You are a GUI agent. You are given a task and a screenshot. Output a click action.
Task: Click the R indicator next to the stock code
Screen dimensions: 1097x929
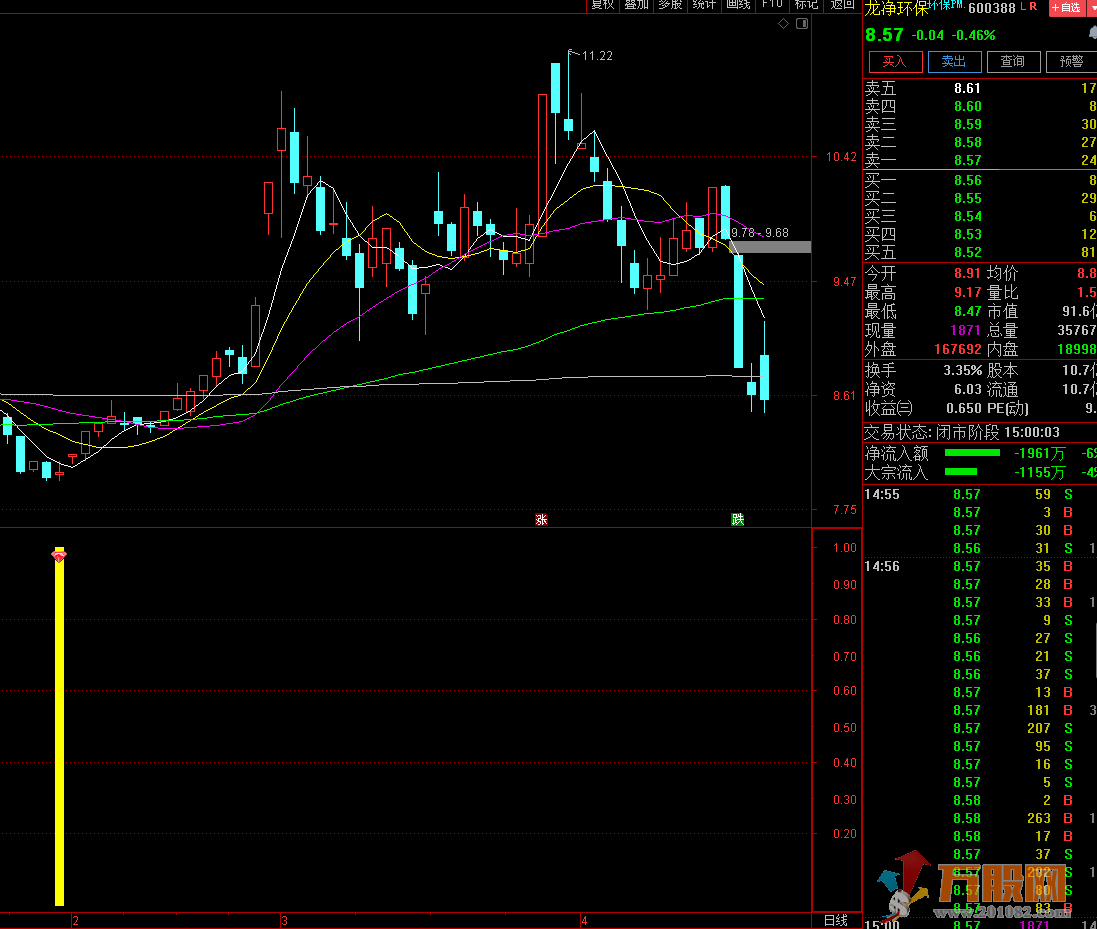pyautogui.click(x=1033, y=6)
